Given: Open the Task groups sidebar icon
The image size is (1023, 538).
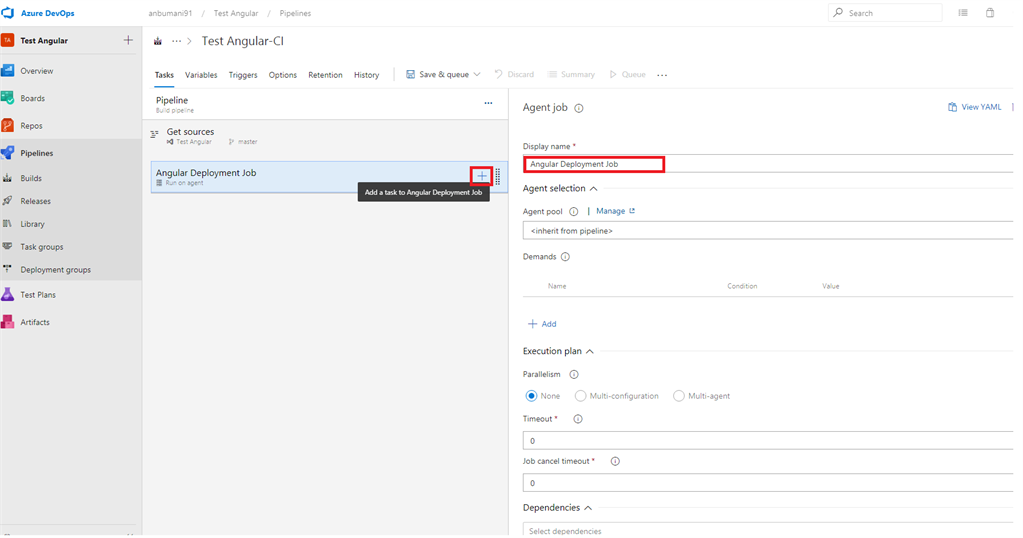Looking at the screenshot, I should [x=8, y=247].
